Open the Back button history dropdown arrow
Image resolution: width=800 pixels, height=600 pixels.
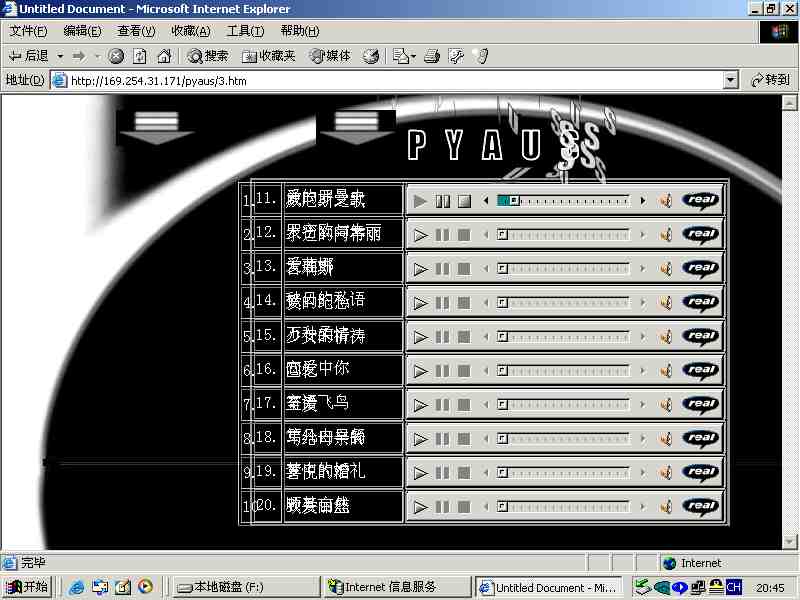click(60, 56)
